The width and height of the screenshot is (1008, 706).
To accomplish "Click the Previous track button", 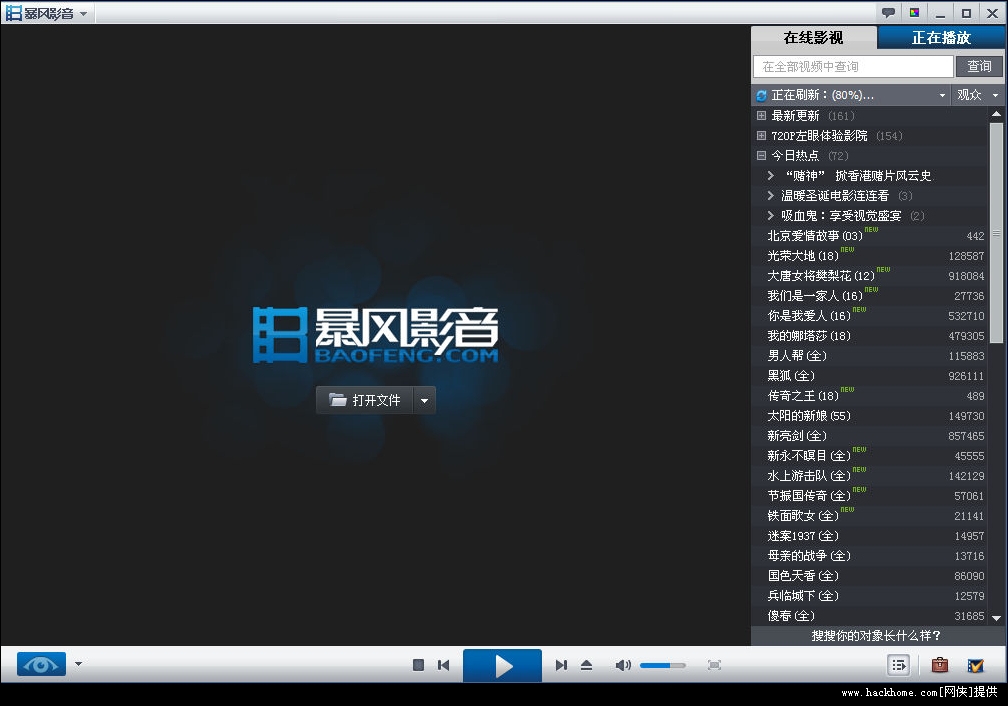I will click(444, 665).
